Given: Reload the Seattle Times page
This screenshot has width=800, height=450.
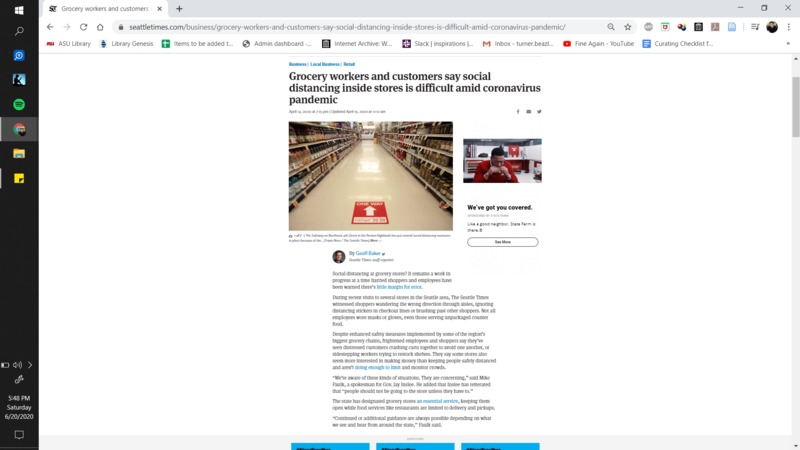Looking at the screenshot, I should pos(83,27).
